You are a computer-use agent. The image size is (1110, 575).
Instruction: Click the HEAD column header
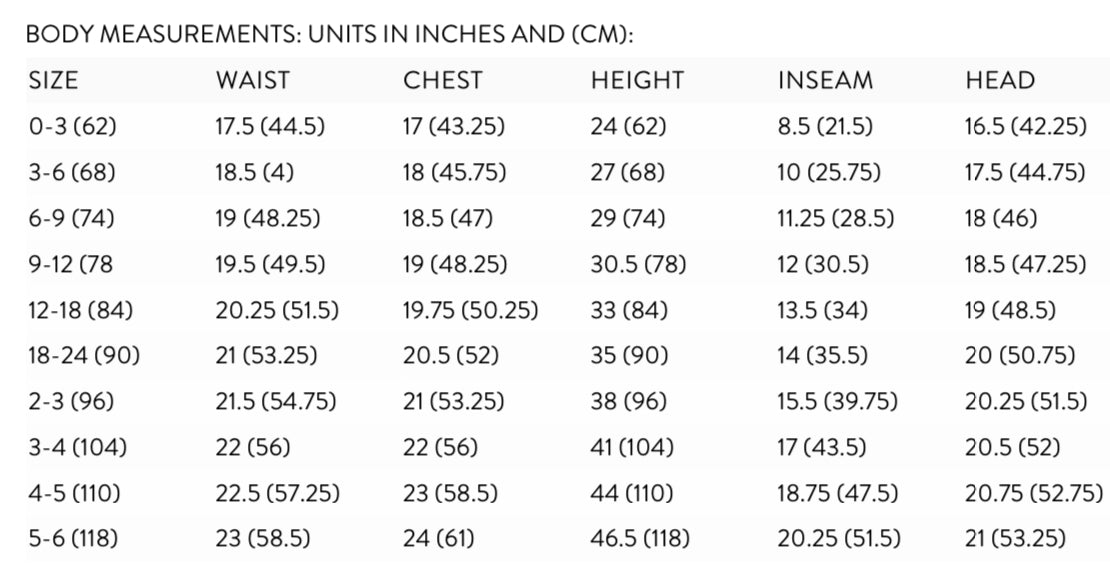click(x=1000, y=81)
